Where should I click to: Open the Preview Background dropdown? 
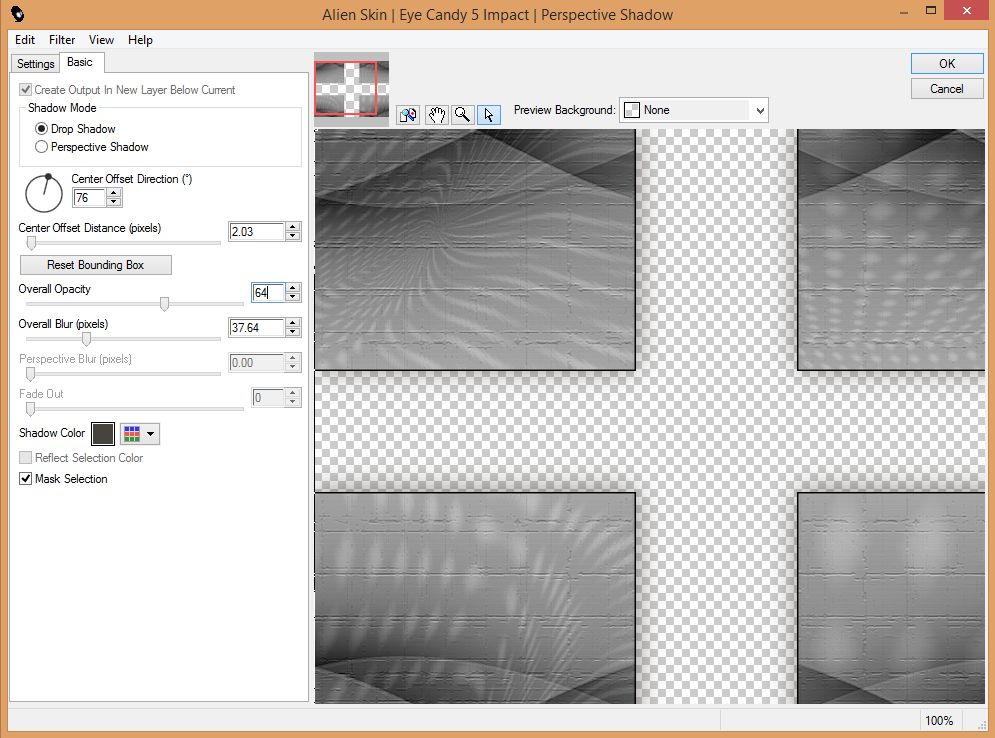tap(694, 110)
